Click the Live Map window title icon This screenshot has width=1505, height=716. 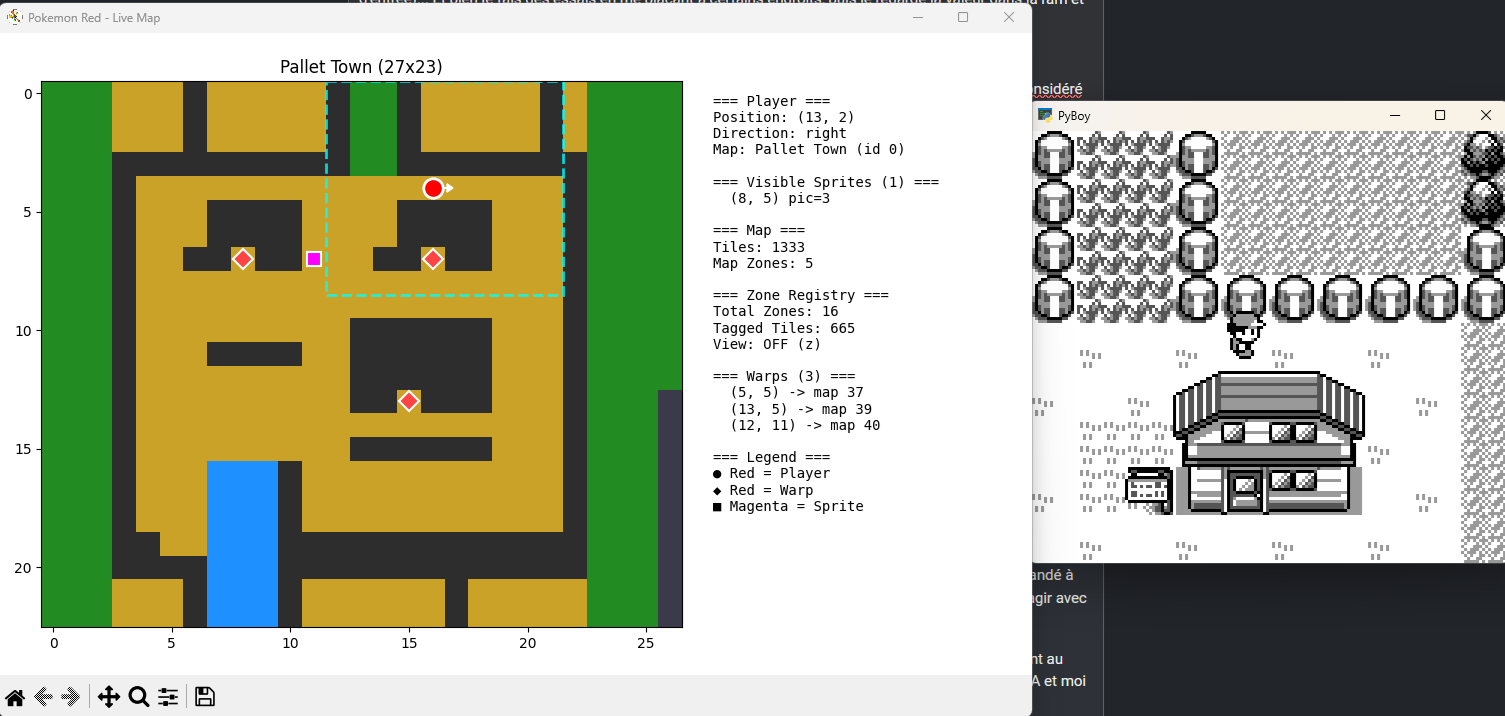15,17
